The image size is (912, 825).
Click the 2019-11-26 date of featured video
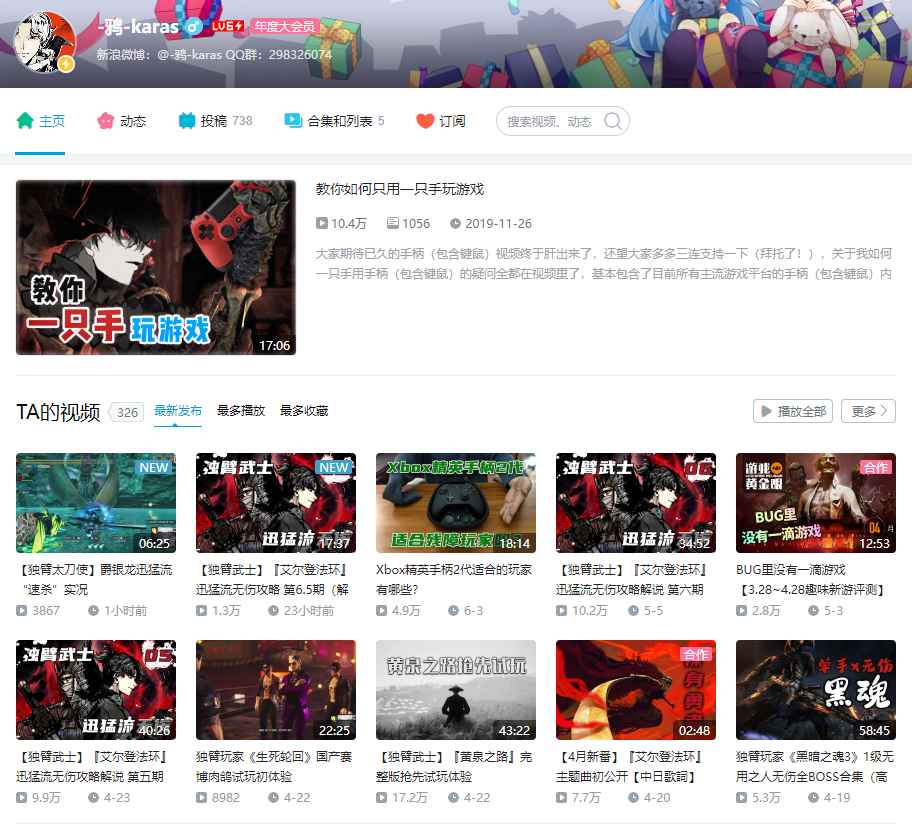pyautogui.click(x=498, y=224)
